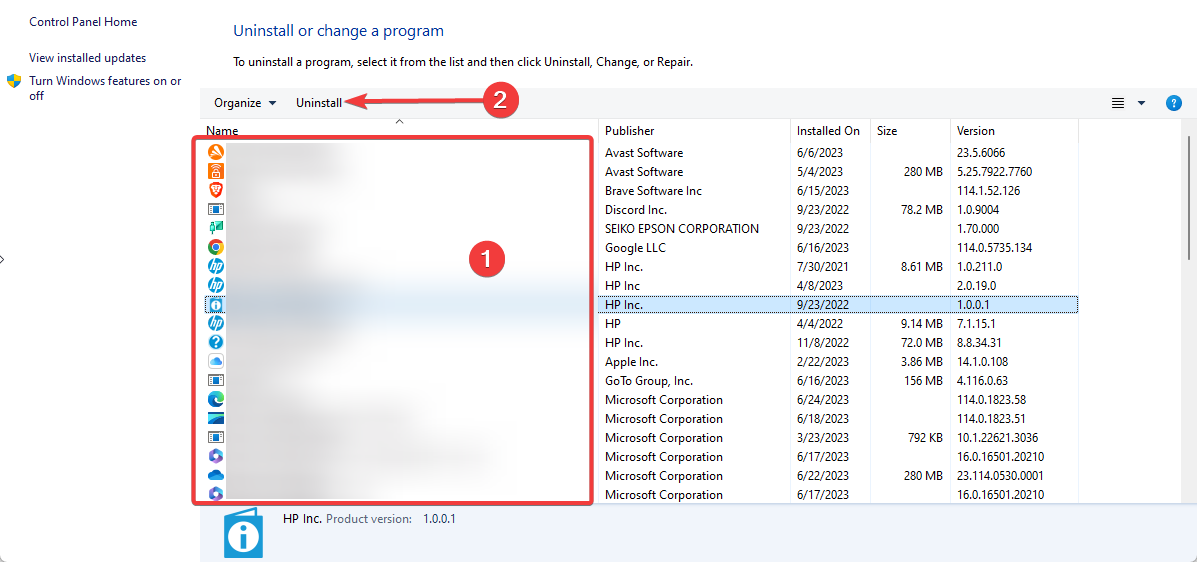Select the iCloud icon in the Apple Inc. row

216,361
